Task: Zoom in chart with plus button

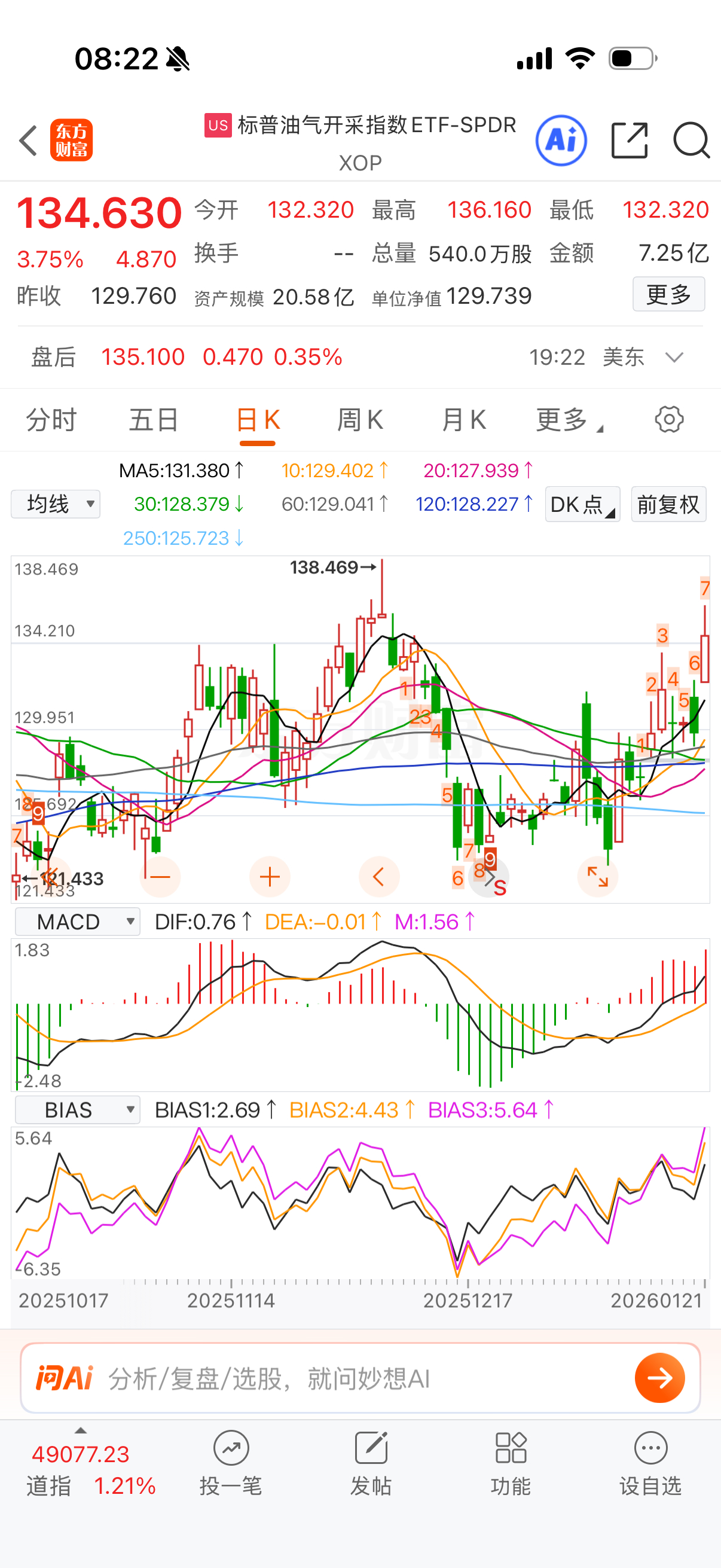Action: tap(270, 877)
